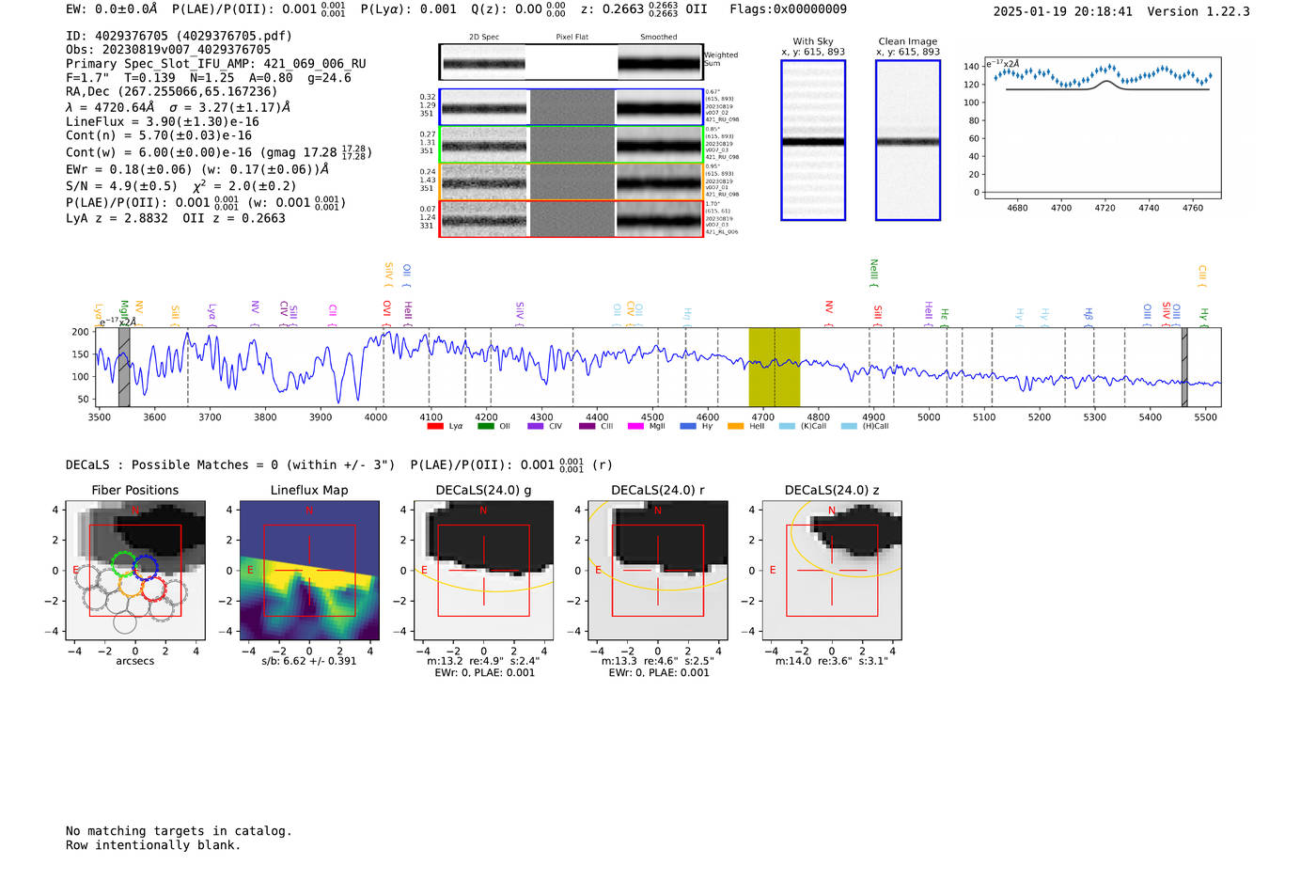
Task: Click the No matching targets in catalog text
Action: click(179, 831)
